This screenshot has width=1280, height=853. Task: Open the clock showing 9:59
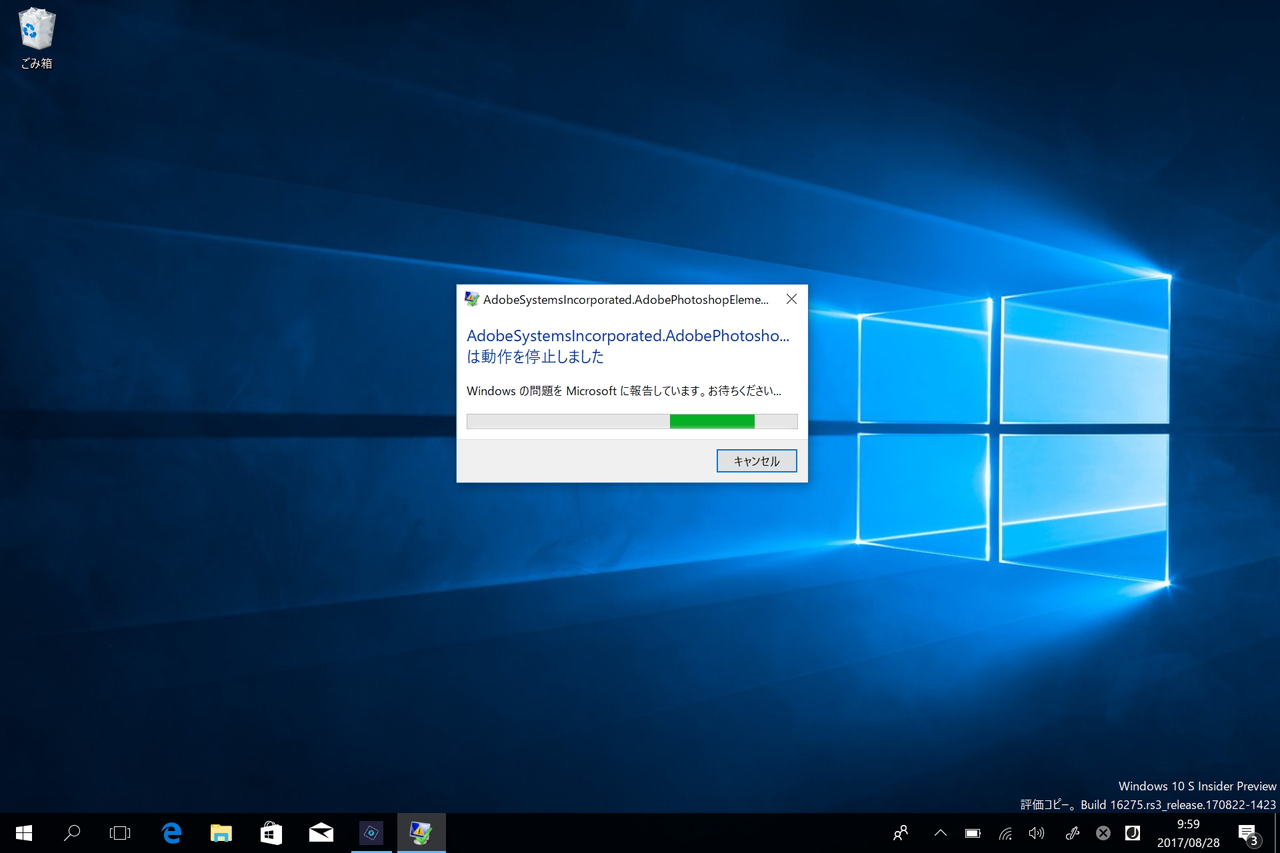click(1188, 833)
